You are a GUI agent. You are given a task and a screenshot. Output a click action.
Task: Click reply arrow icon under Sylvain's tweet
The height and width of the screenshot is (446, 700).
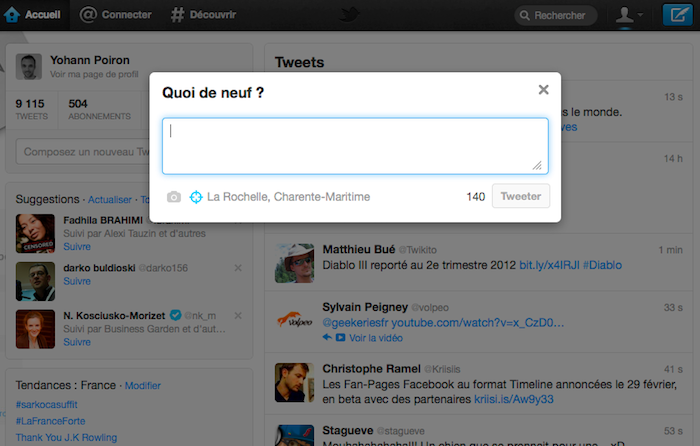[327, 338]
